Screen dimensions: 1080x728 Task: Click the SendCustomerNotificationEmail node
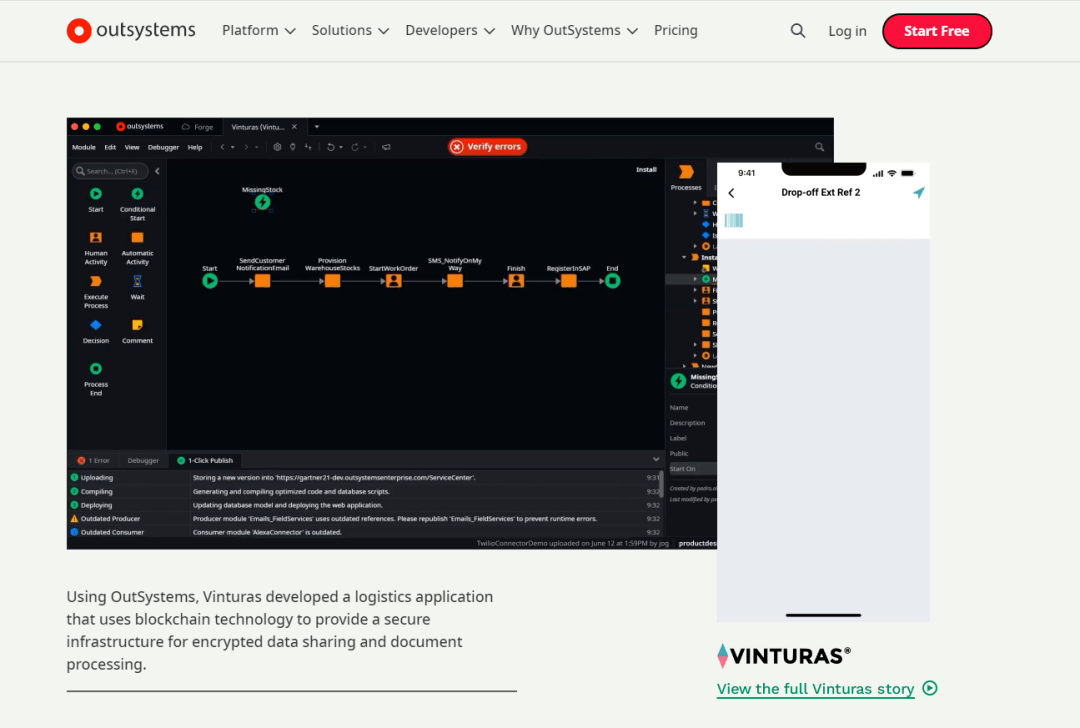[262, 281]
